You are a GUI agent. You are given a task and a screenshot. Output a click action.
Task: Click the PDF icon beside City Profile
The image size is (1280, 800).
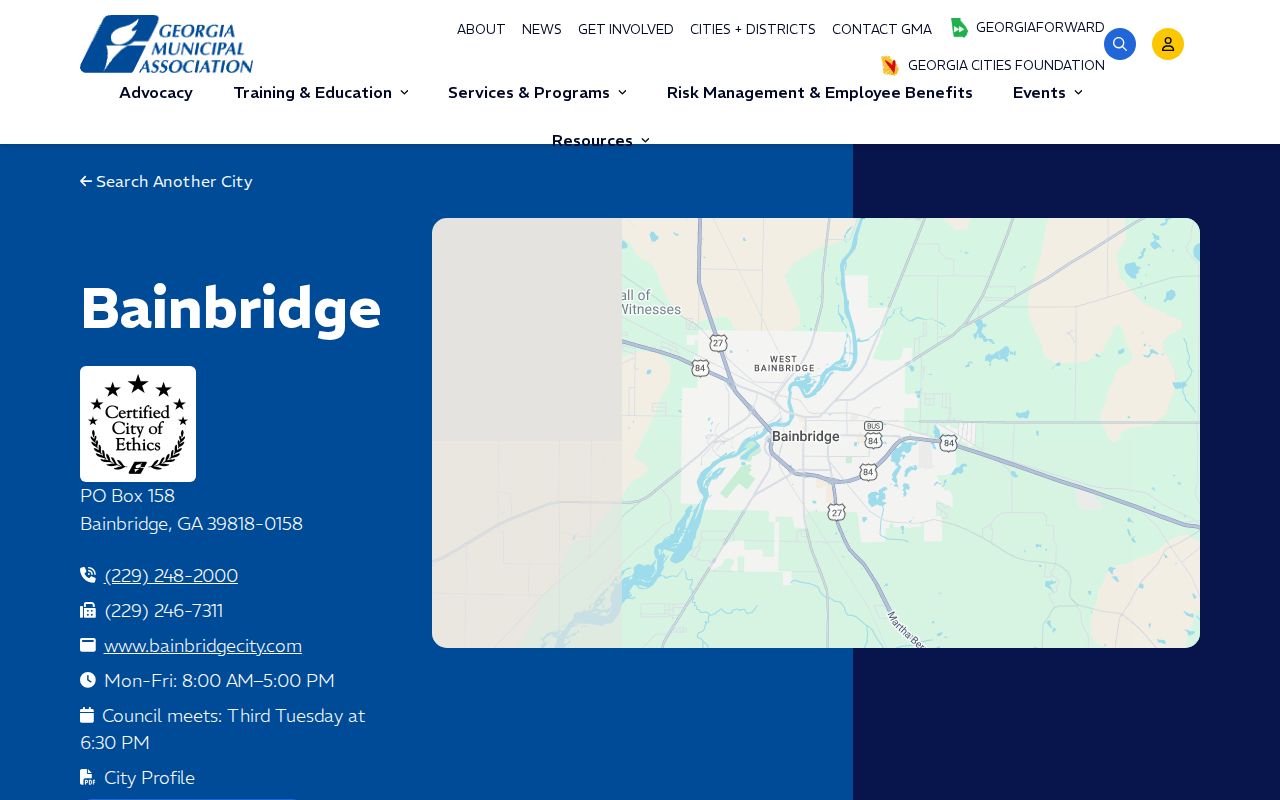(88, 777)
